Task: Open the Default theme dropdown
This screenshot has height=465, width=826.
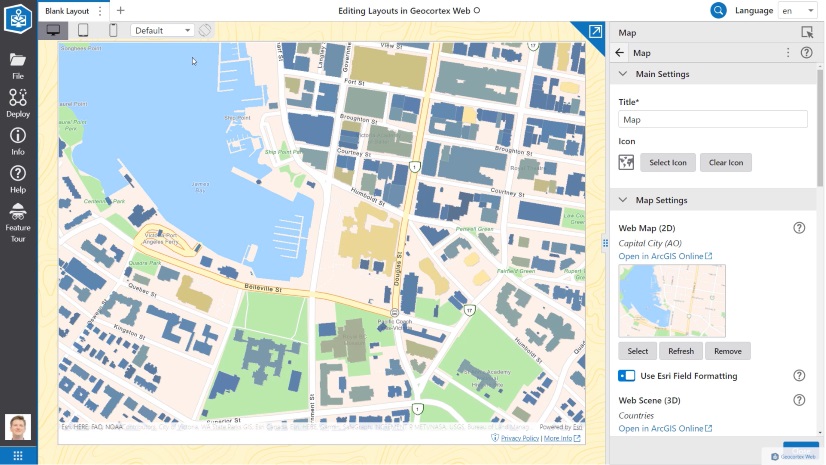Action: tap(163, 30)
